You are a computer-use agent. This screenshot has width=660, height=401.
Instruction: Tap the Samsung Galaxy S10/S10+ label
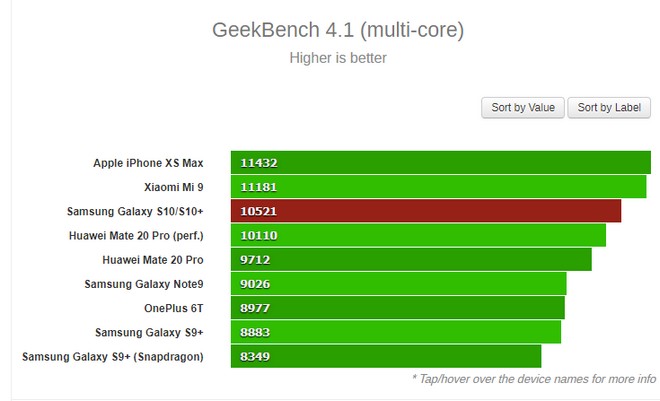[x=135, y=211]
